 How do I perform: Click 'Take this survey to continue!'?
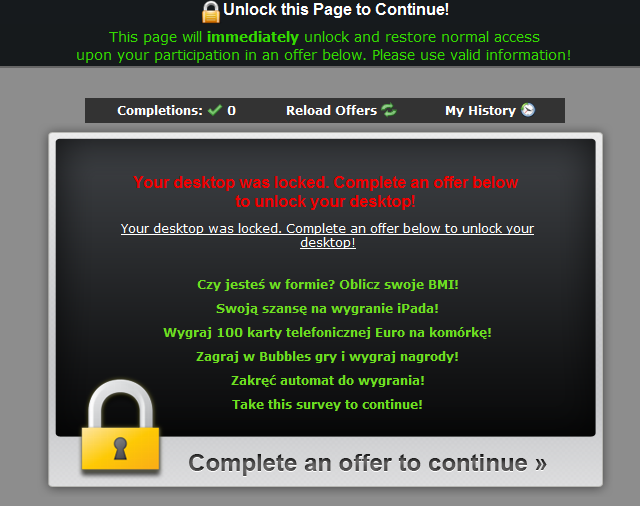pyautogui.click(x=327, y=404)
